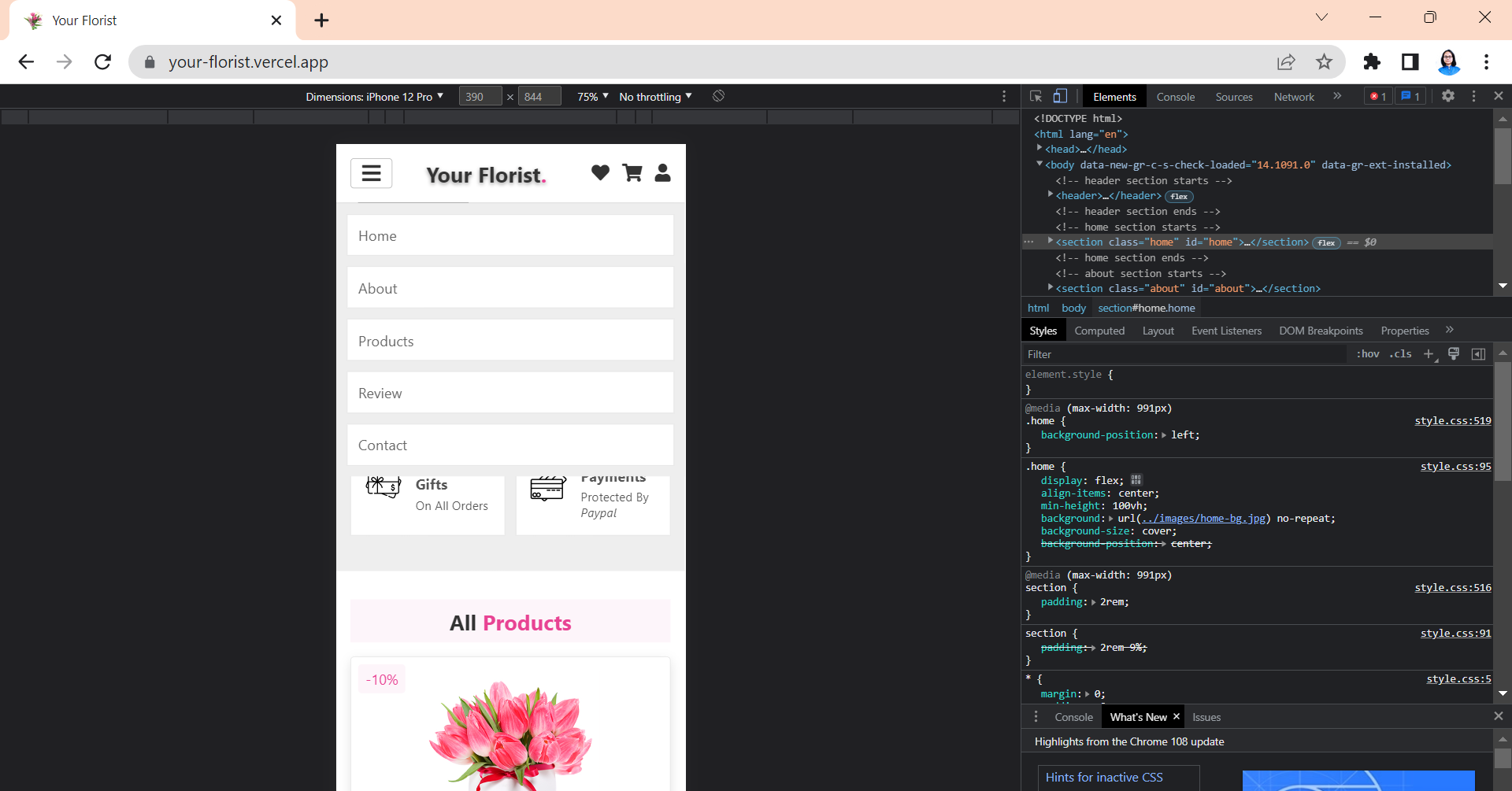
Task: Open the hamburger menu on the florist page
Action: [x=371, y=173]
